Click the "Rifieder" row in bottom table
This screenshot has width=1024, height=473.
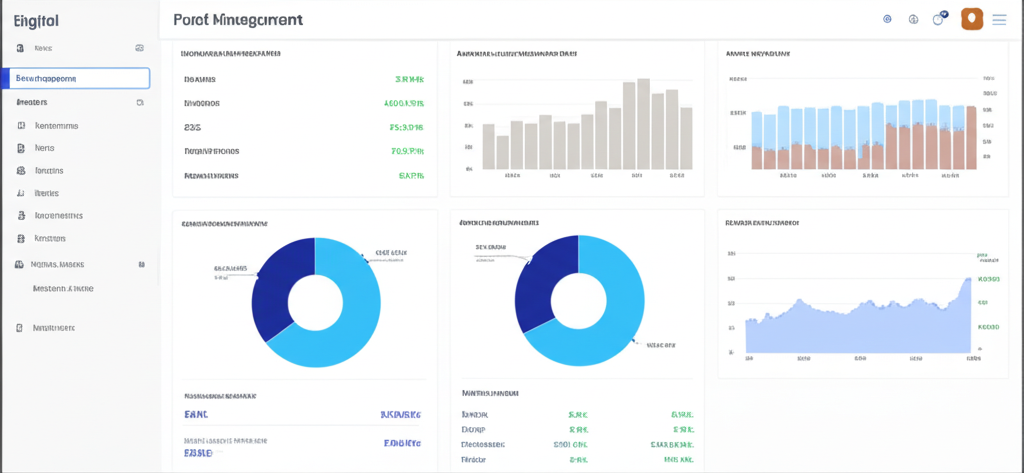tap(577, 459)
